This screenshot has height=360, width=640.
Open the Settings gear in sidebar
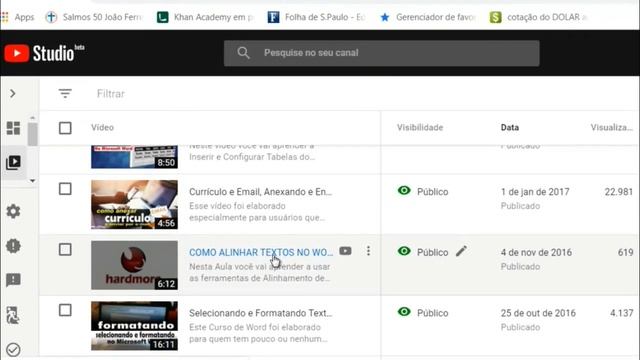click(13, 211)
